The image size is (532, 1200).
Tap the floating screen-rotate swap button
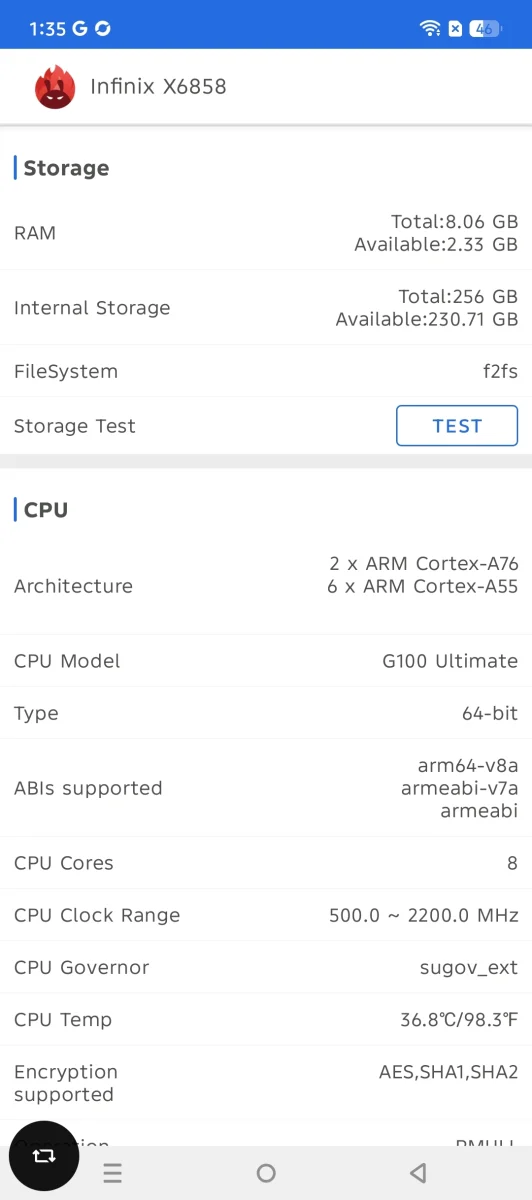[x=44, y=1155]
